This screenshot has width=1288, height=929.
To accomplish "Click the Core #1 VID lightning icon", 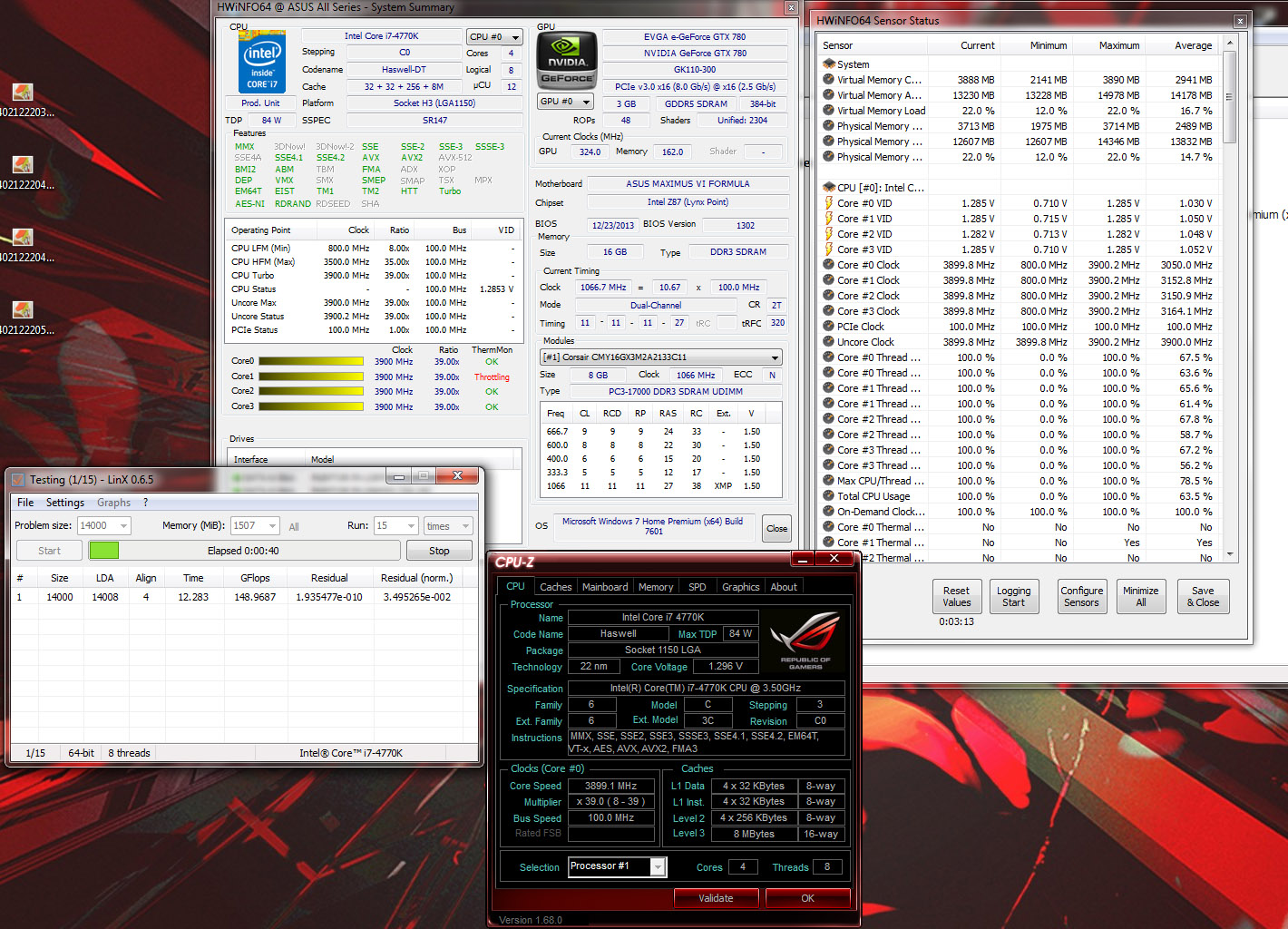I will (828, 219).
